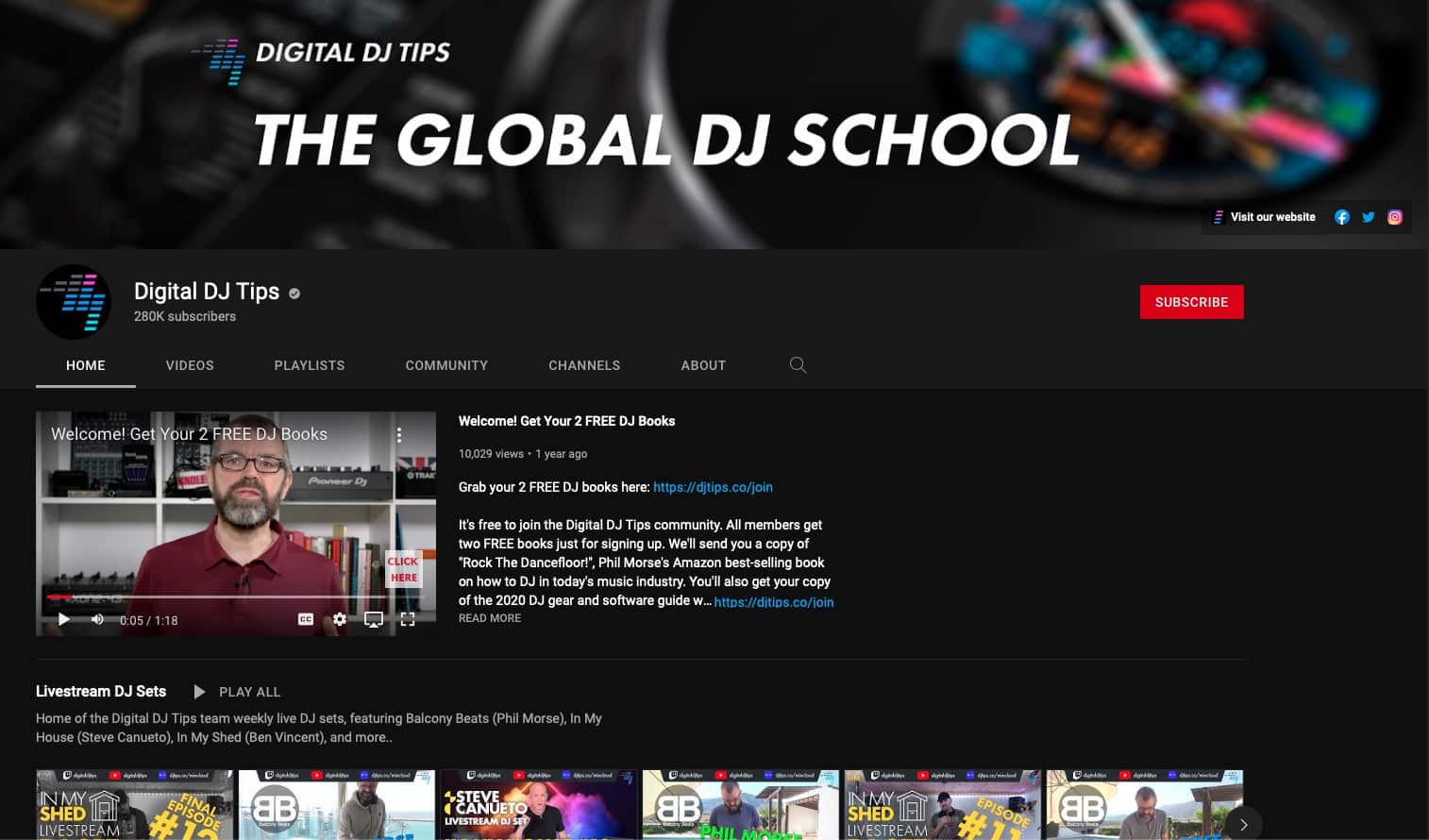Play the welcome video
This screenshot has height=840, width=1429.
(63, 619)
